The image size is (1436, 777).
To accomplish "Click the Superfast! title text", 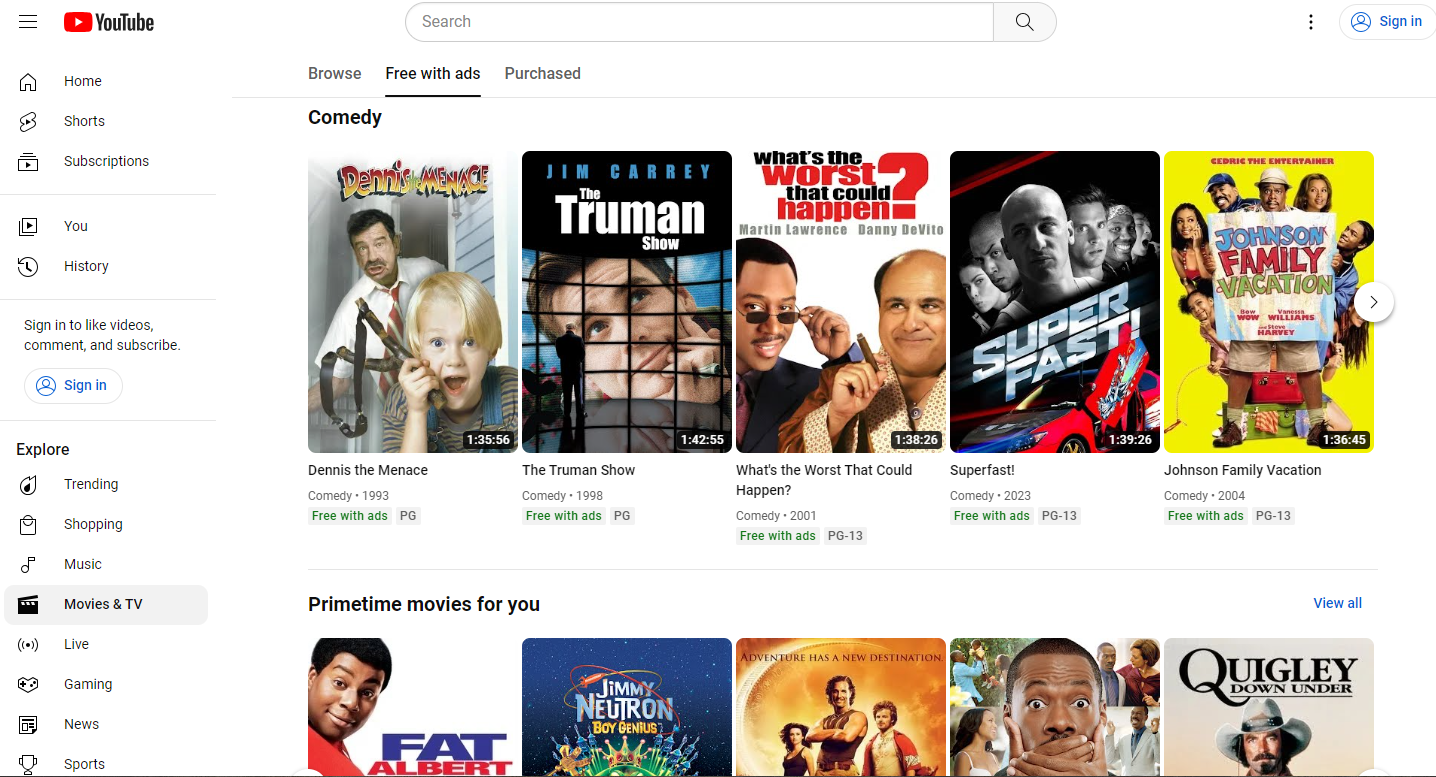I will tap(982, 470).
